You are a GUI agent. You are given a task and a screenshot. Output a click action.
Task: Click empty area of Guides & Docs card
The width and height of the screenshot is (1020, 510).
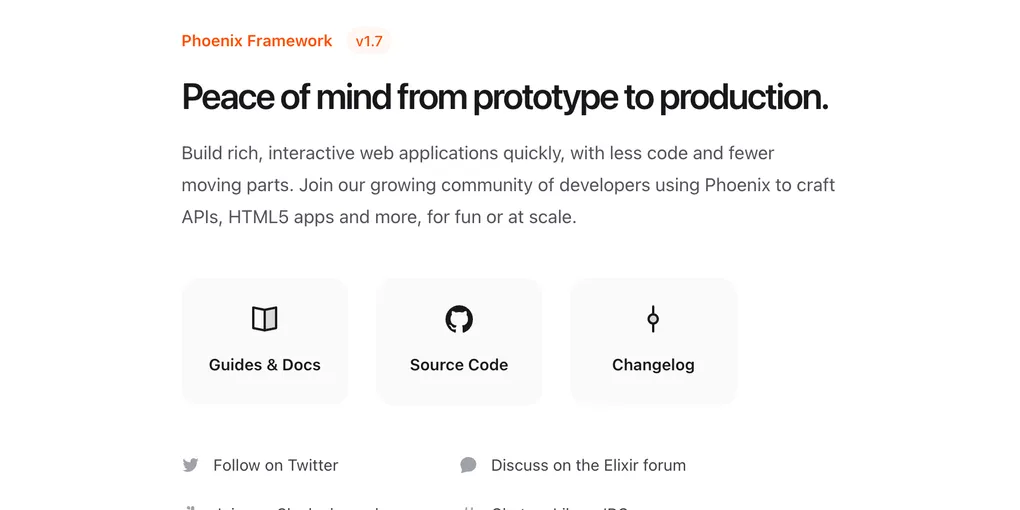[x=265, y=390]
